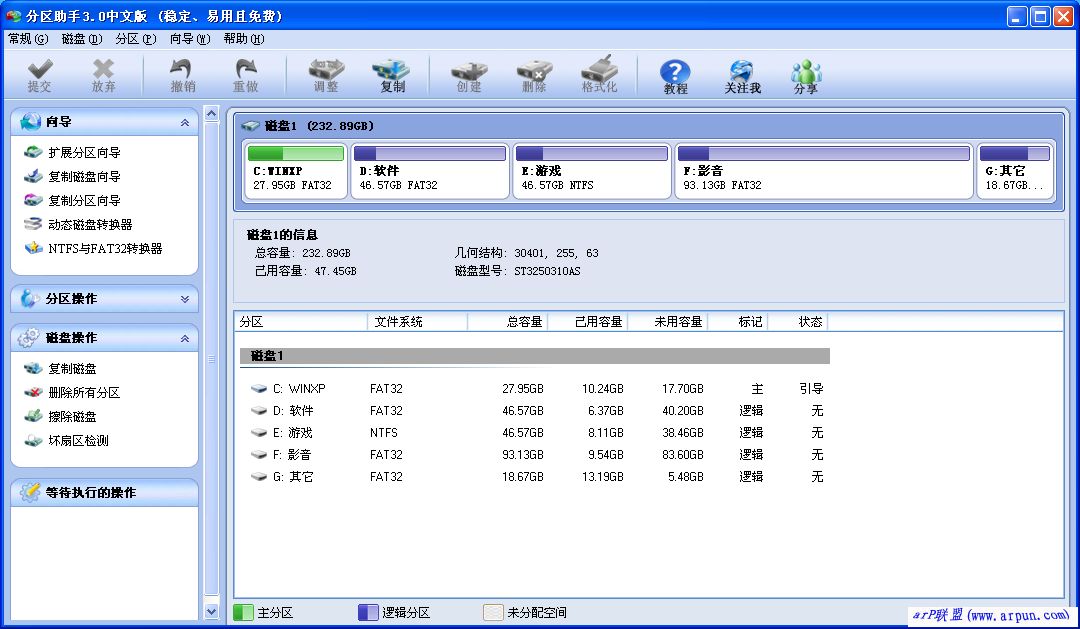Open the 教程 (Tutorial) help icon
1080x629 pixels.
tap(676, 75)
